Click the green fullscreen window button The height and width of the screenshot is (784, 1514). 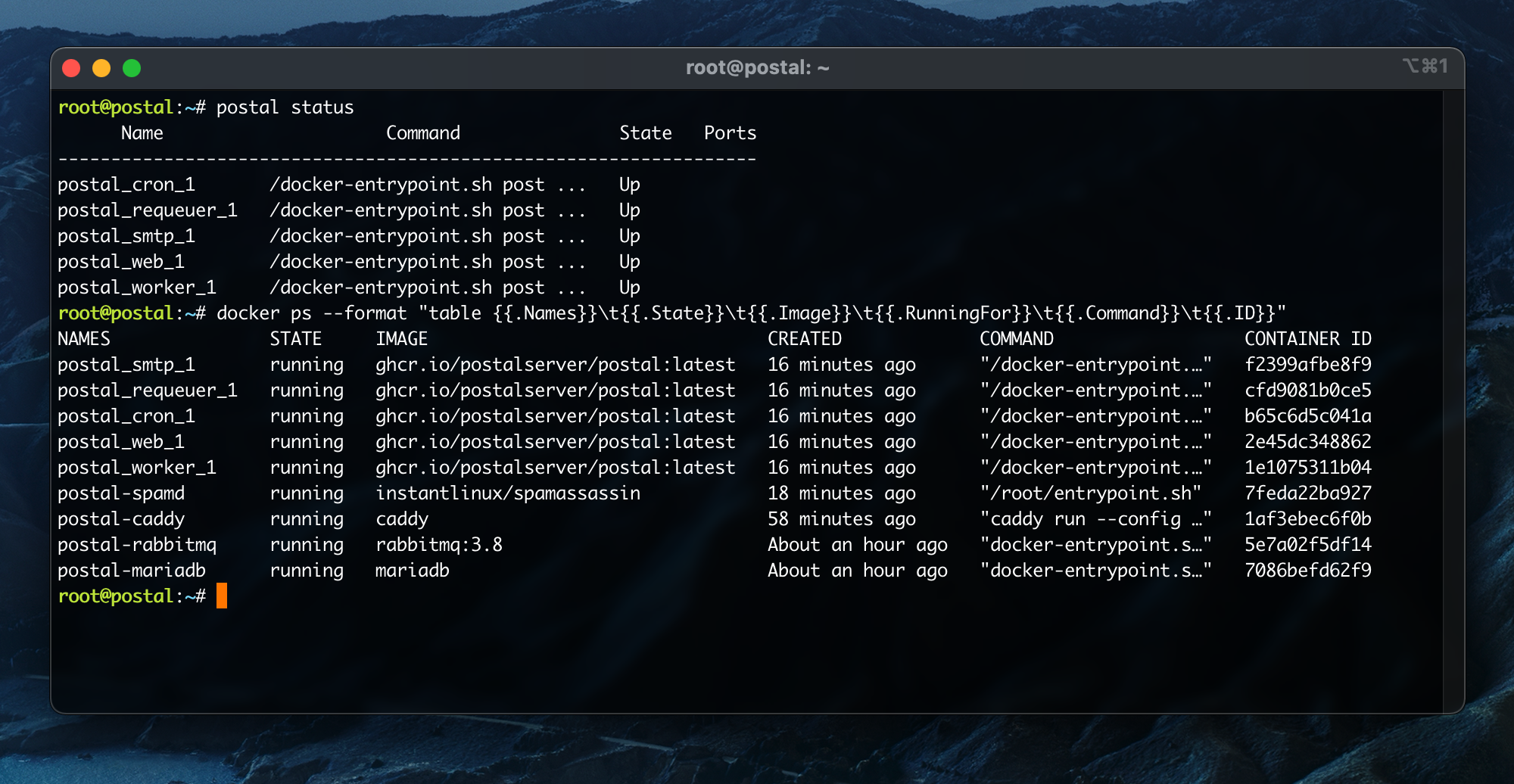pos(132,68)
